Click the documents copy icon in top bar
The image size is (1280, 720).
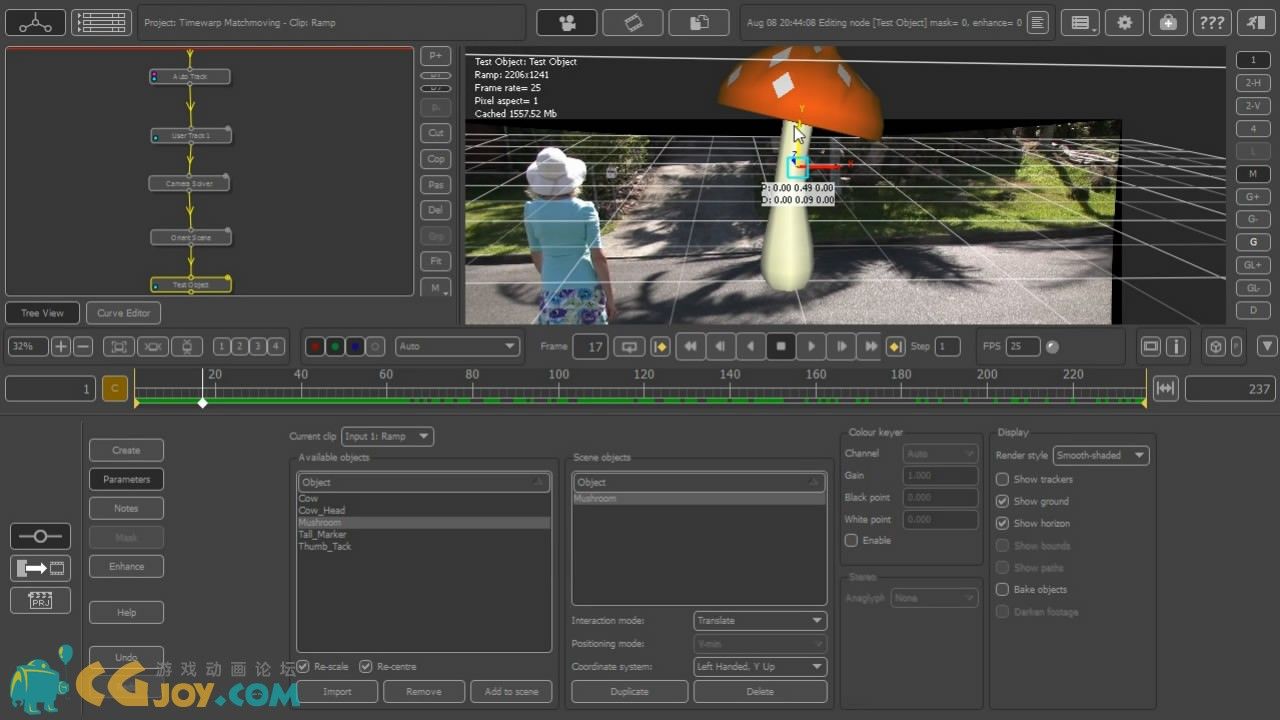699,22
